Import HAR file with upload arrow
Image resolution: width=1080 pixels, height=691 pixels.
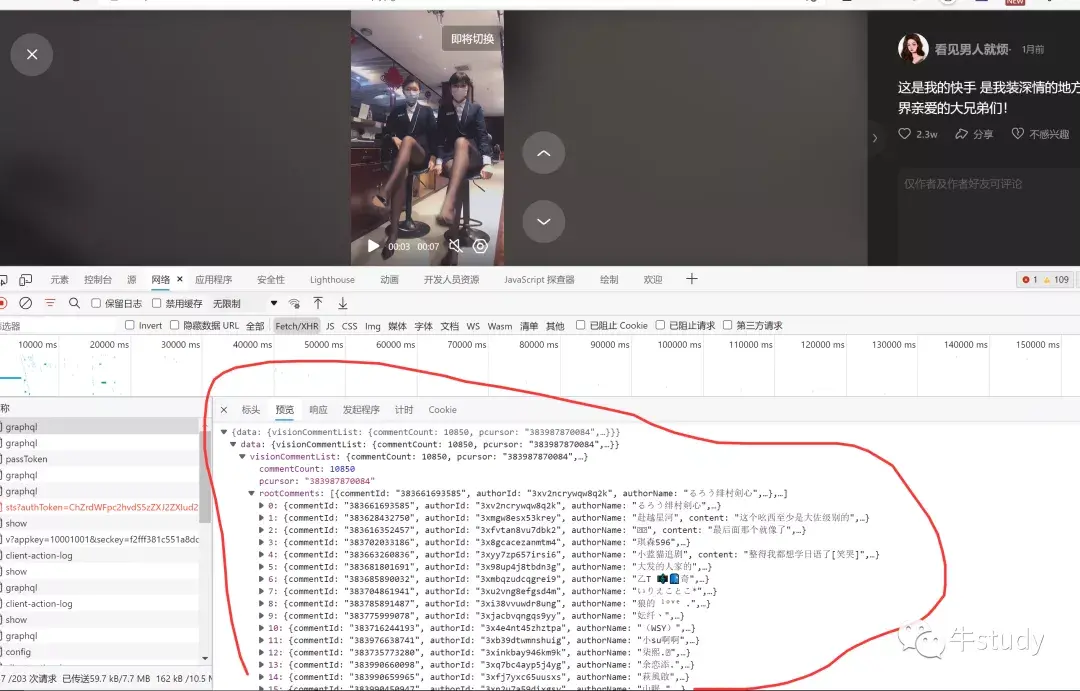tap(318, 303)
